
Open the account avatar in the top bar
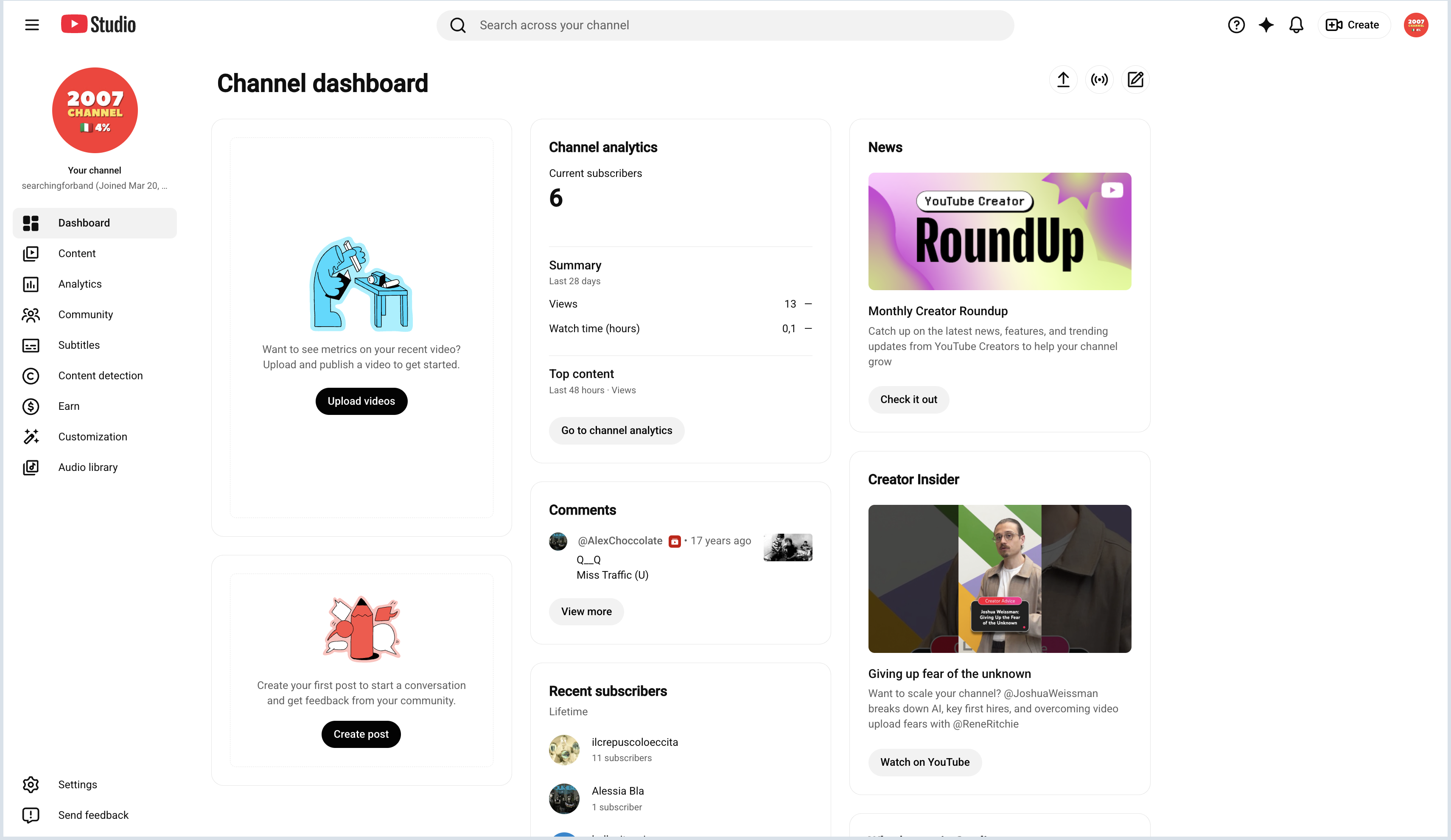point(1415,25)
